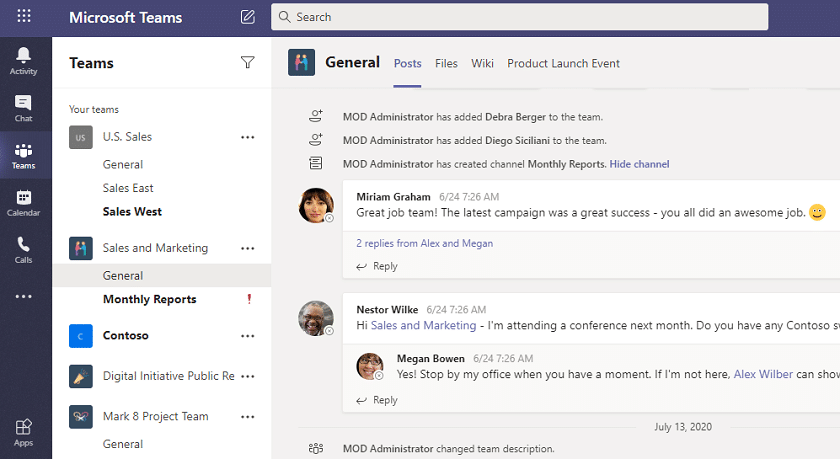Expand Digital Initiative Public Re team

(x=168, y=376)
